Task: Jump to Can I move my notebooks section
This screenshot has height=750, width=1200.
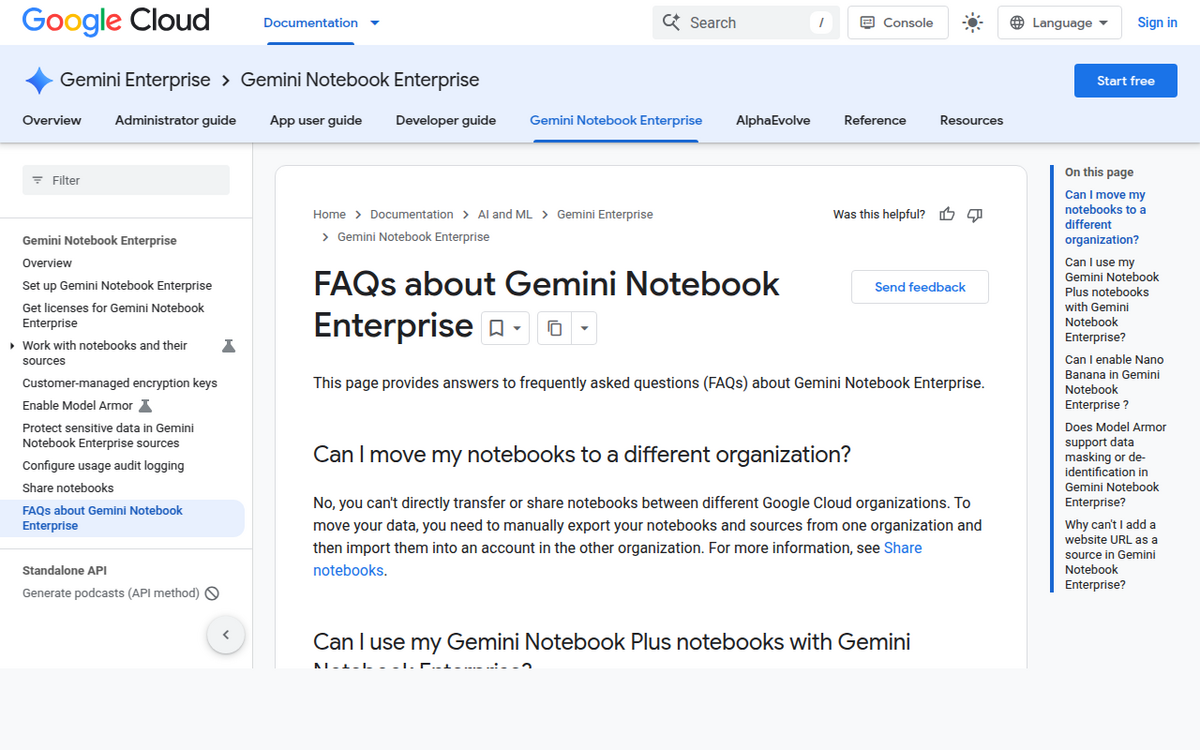Action: click(1108, 217)
